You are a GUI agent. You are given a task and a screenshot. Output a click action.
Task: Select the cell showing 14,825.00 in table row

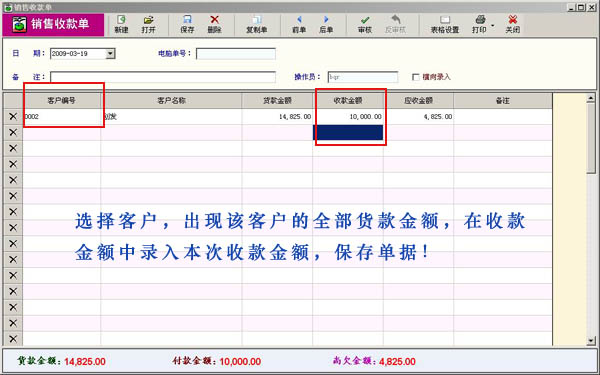point(277,116)
